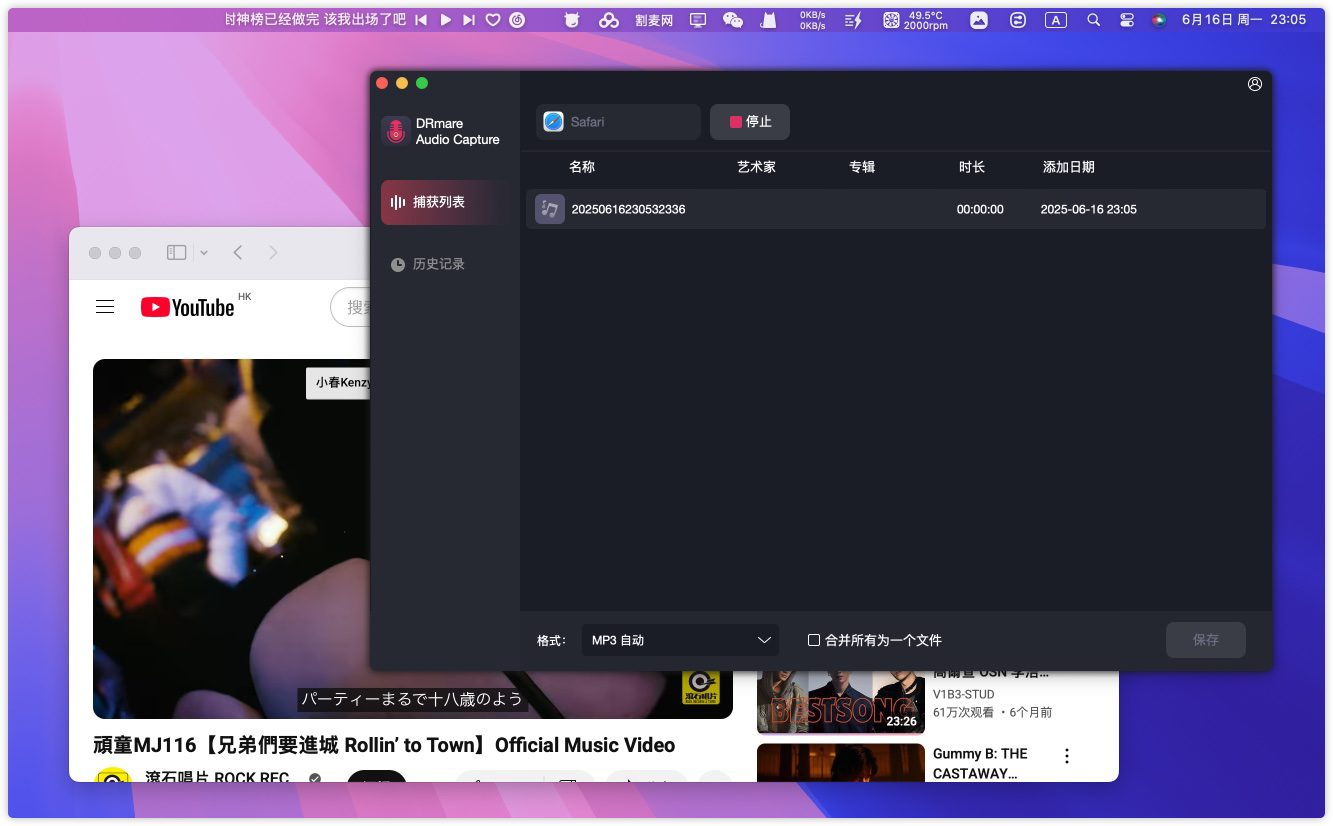The width and height of the screenshot is (1333, 826).
Task: Enable merge all into one file checkbox
Action: (814, 640)
